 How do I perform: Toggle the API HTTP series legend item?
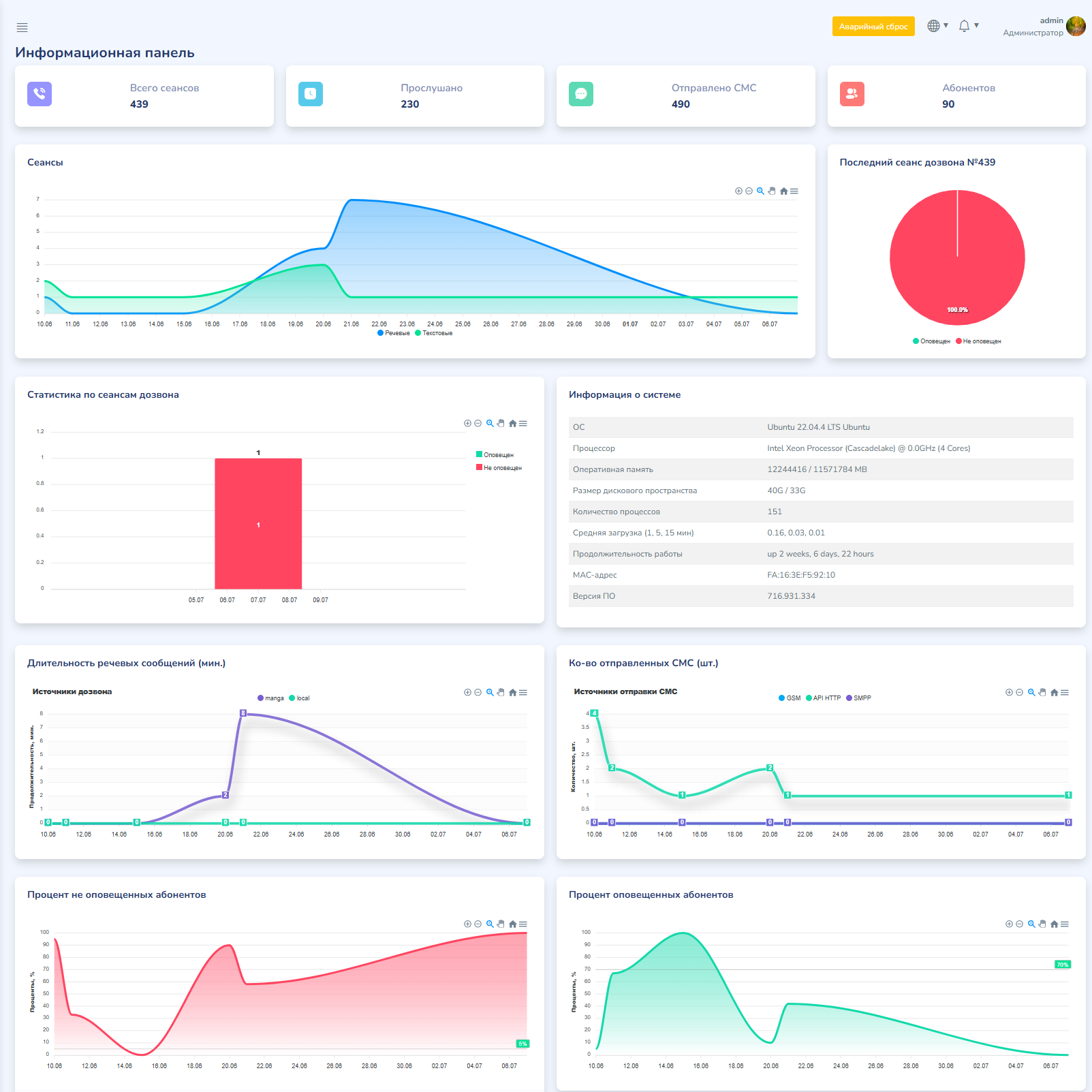(x=824, y=698)
